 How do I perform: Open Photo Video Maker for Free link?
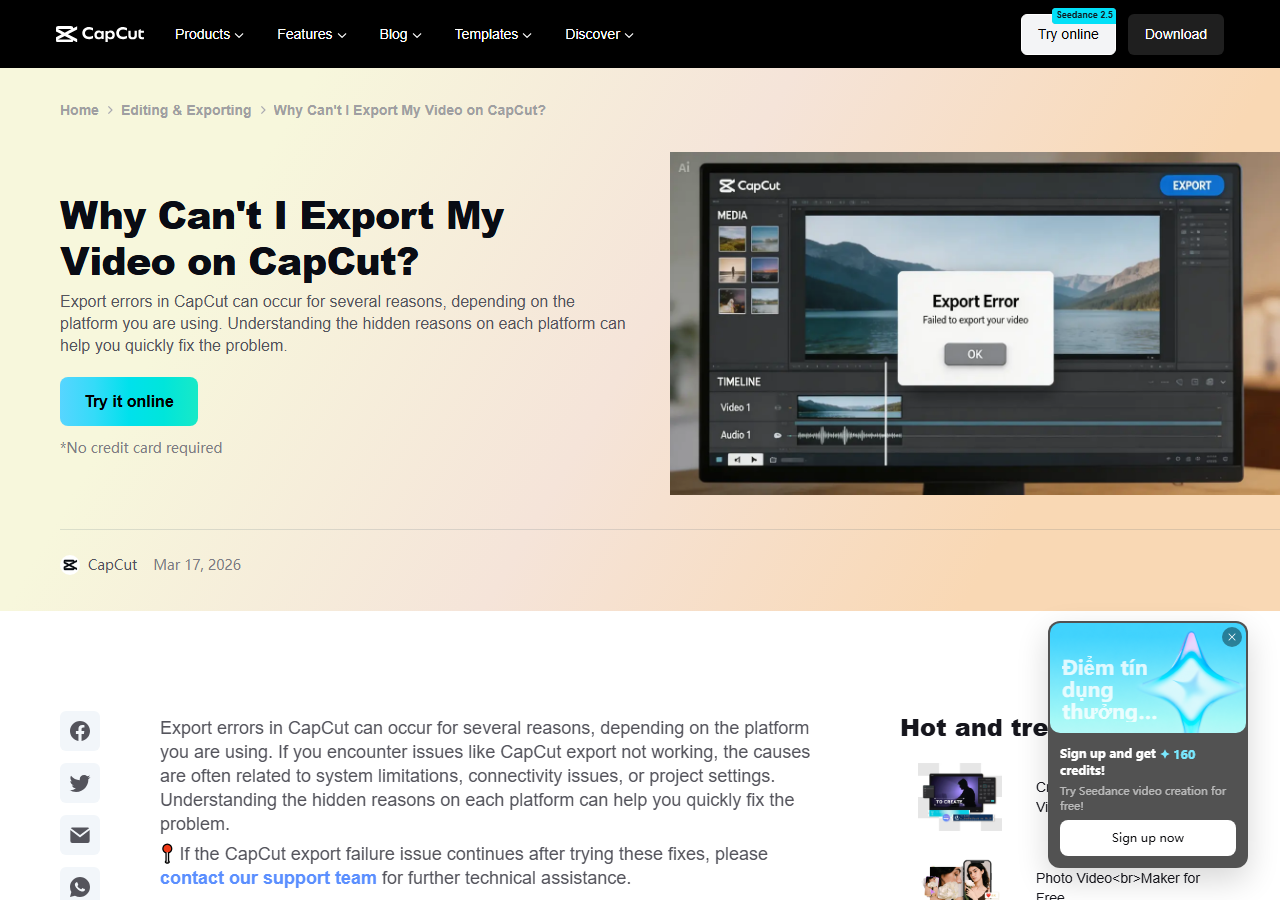(1118, 886)
